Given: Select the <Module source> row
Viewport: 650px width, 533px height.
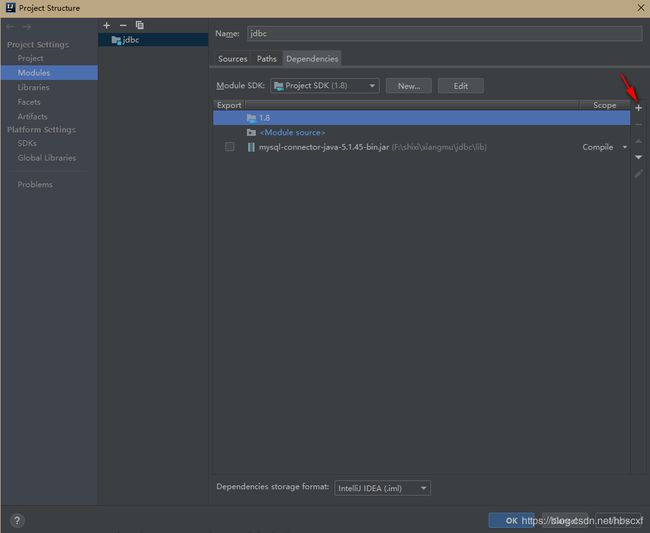Looking at the screenshot, I should click(x=422, y=133).
